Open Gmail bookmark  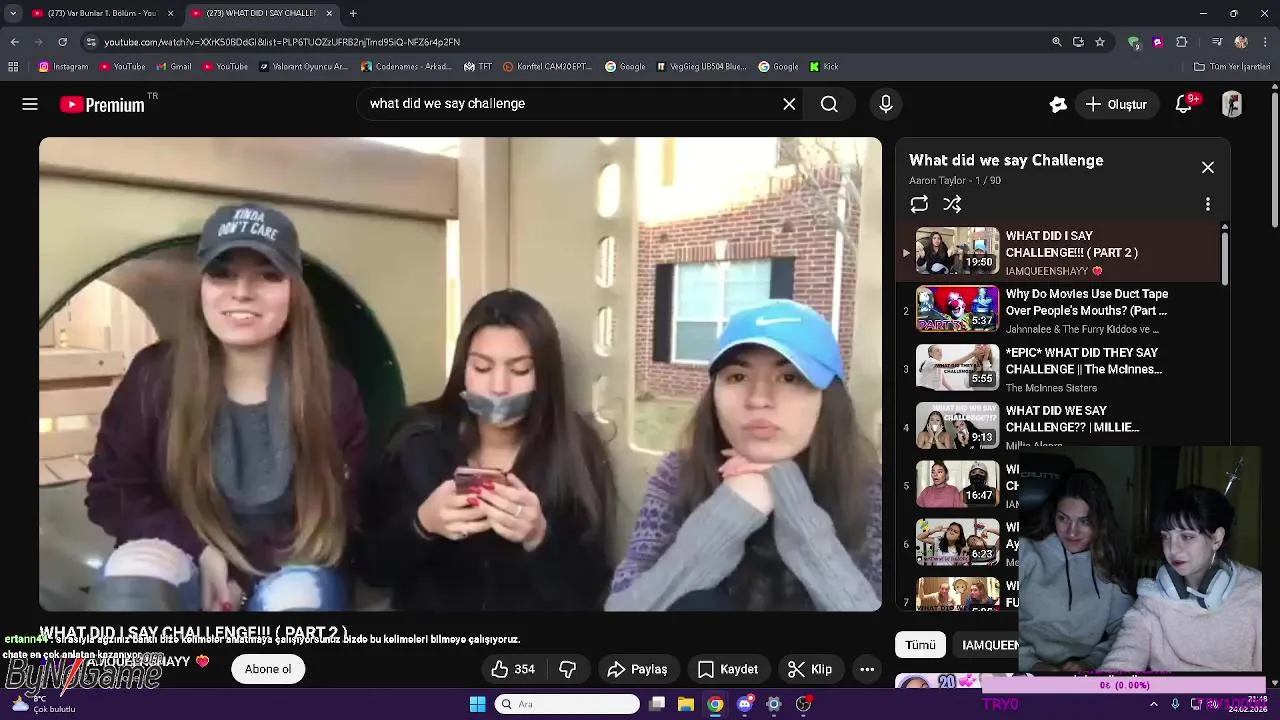click(174, 67)
